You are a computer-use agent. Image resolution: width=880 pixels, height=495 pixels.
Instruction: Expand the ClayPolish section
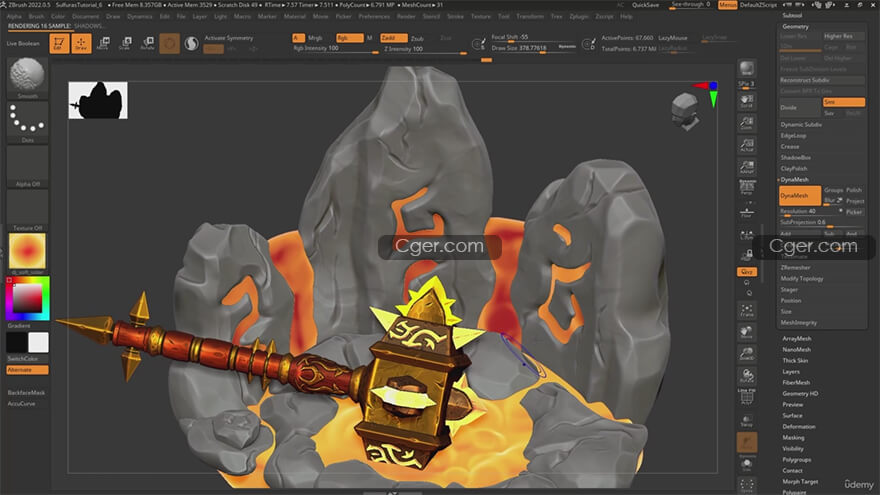794,168
